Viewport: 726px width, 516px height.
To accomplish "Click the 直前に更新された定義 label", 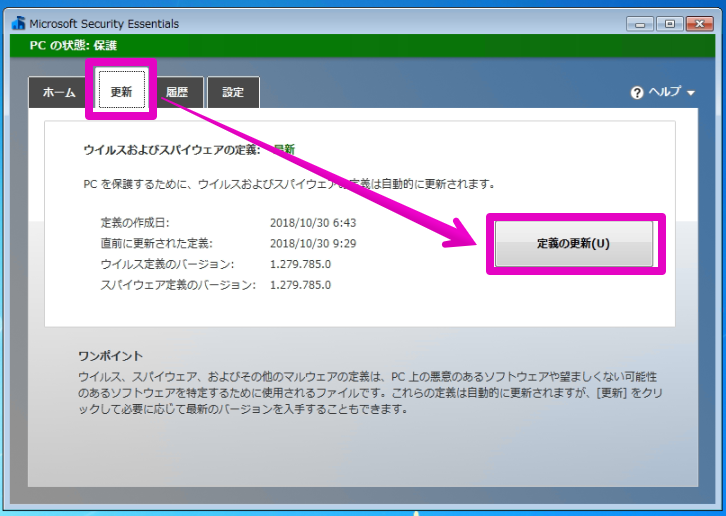I will [156, 243].
